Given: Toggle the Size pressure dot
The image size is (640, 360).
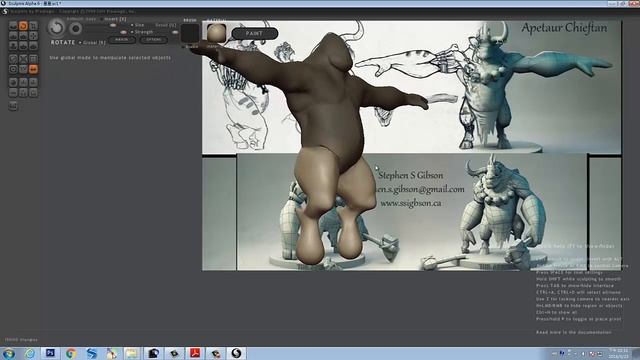Looking at the screenshot, I should [132, 25].
